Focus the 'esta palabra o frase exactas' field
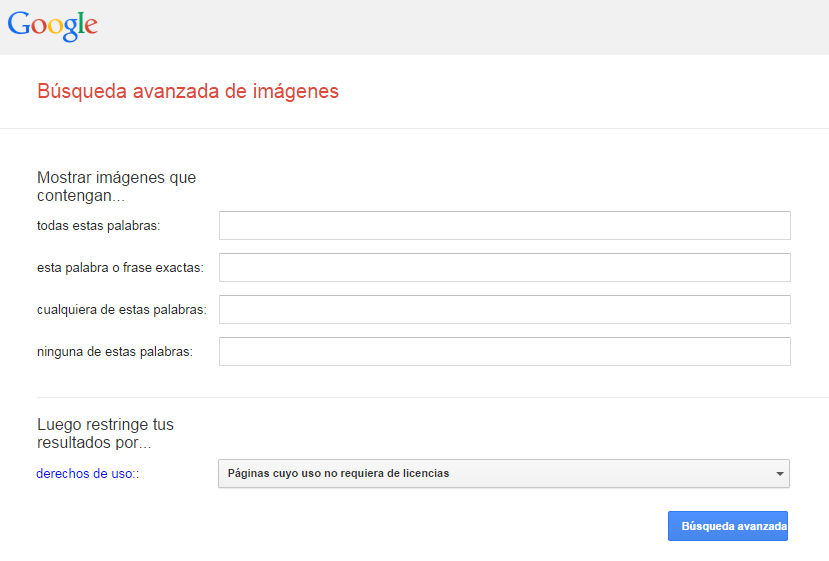 coord(505,268)
